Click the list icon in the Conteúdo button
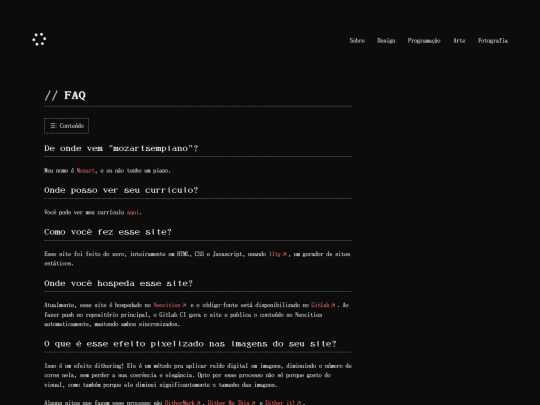This screenshot has height=405, width=540. (53, 126)
